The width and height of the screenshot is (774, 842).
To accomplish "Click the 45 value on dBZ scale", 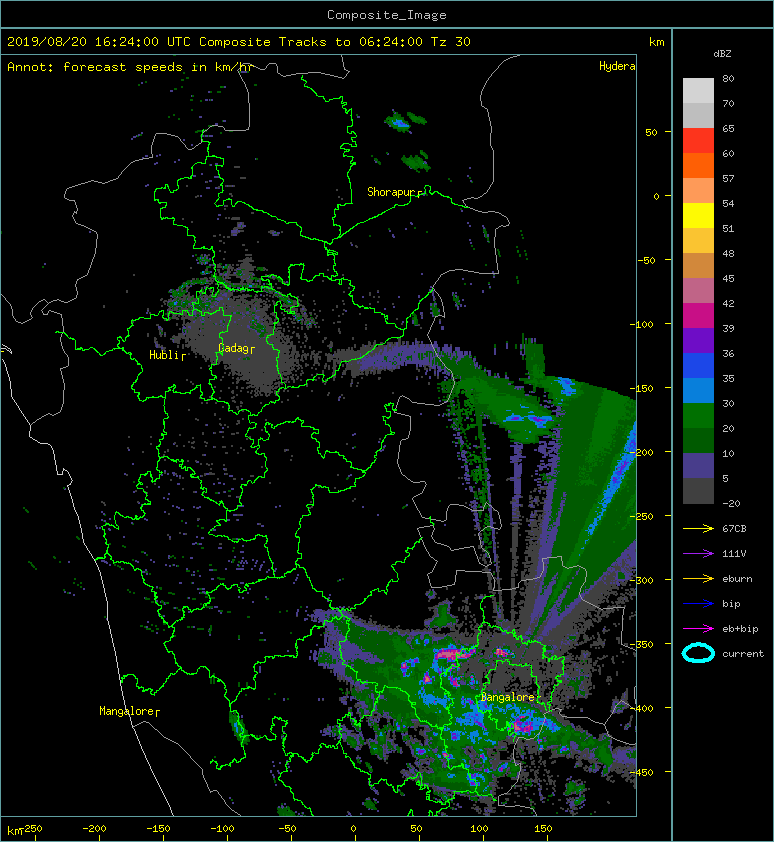I will [728, 278].
